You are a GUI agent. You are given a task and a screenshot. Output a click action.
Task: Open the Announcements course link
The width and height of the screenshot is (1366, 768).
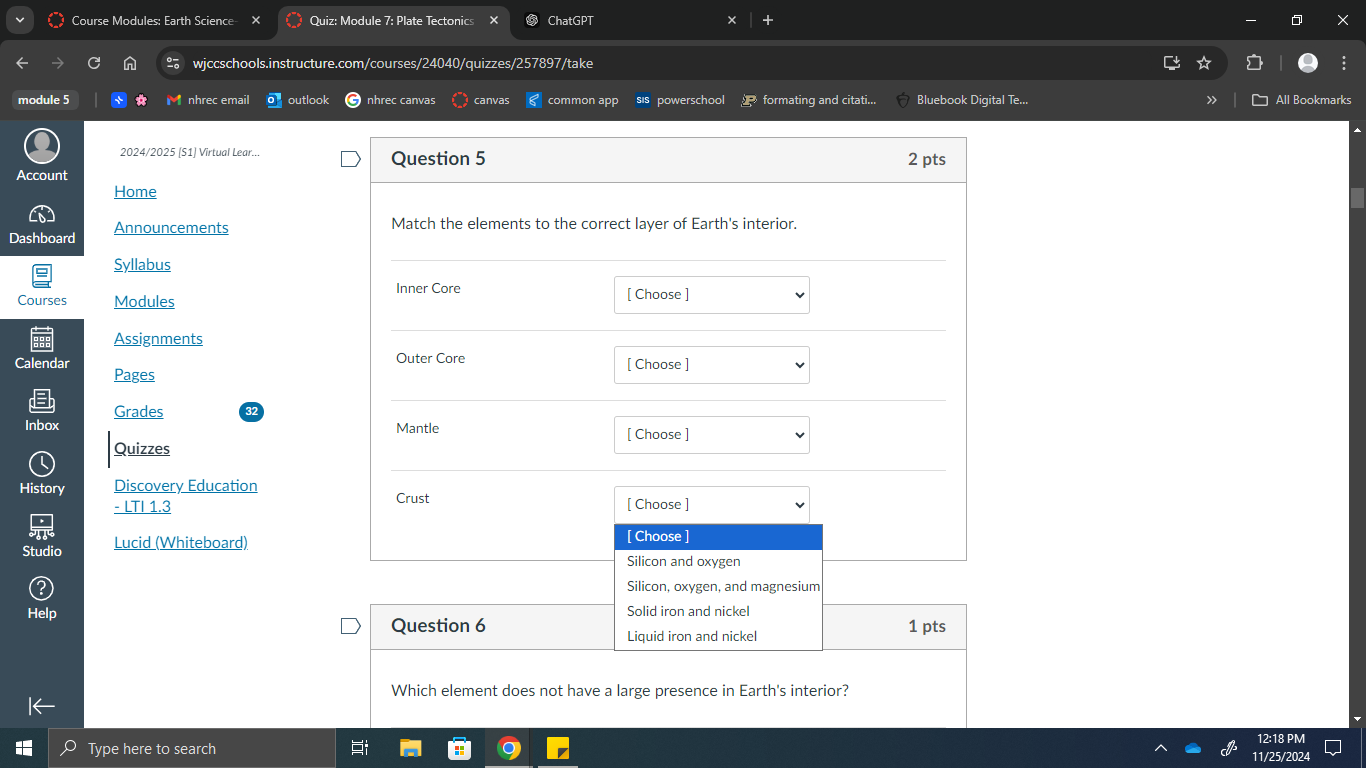pyautogui.click(x=171, y=227)
